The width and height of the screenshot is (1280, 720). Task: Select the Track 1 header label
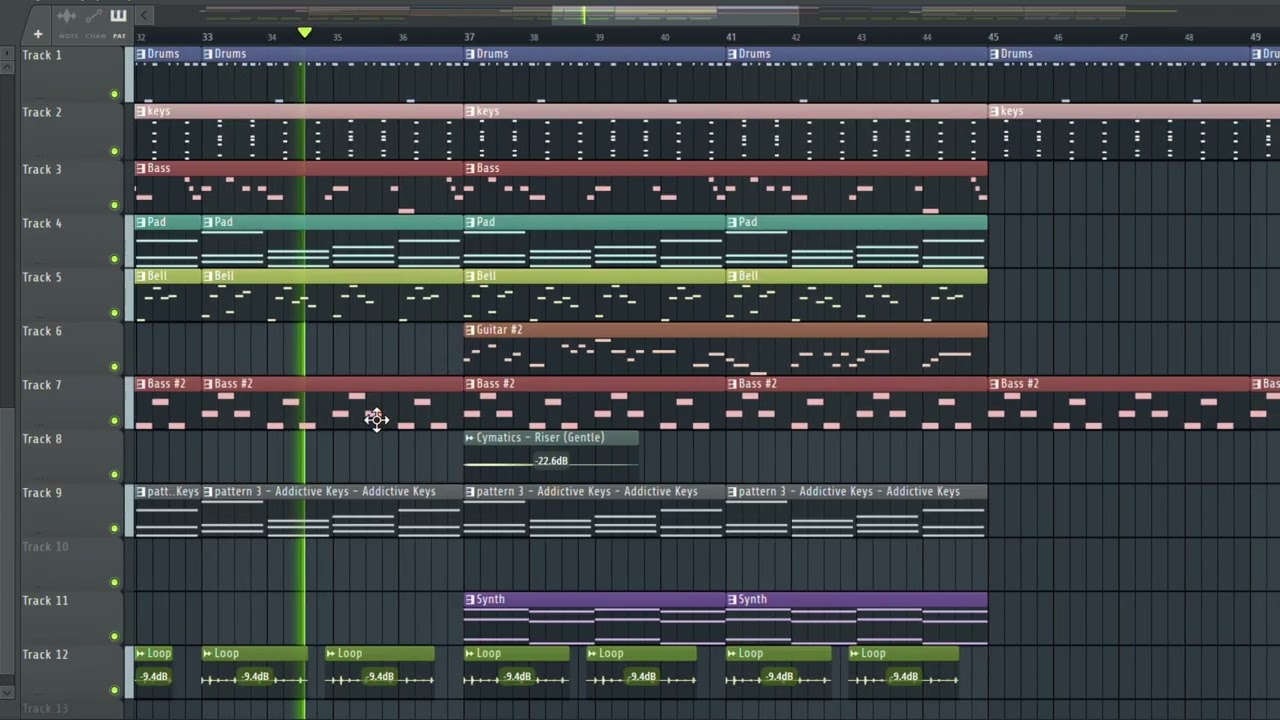click(x=42, y=55)
